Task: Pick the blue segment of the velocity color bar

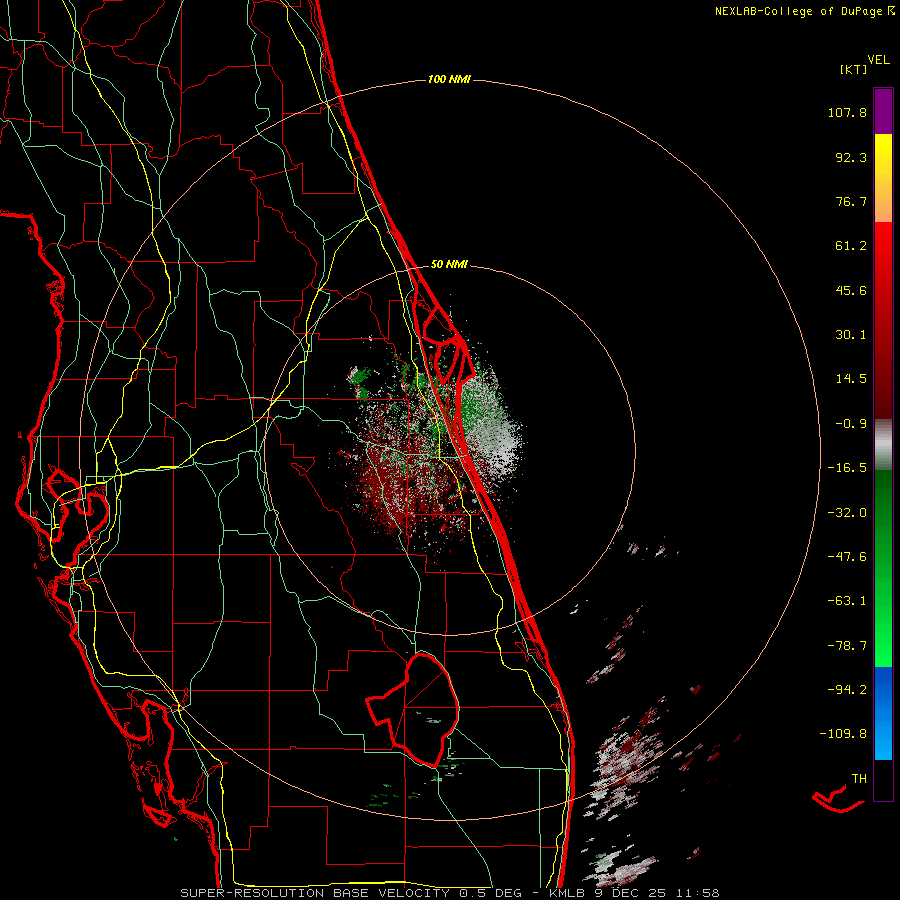Action: (883, 713)
